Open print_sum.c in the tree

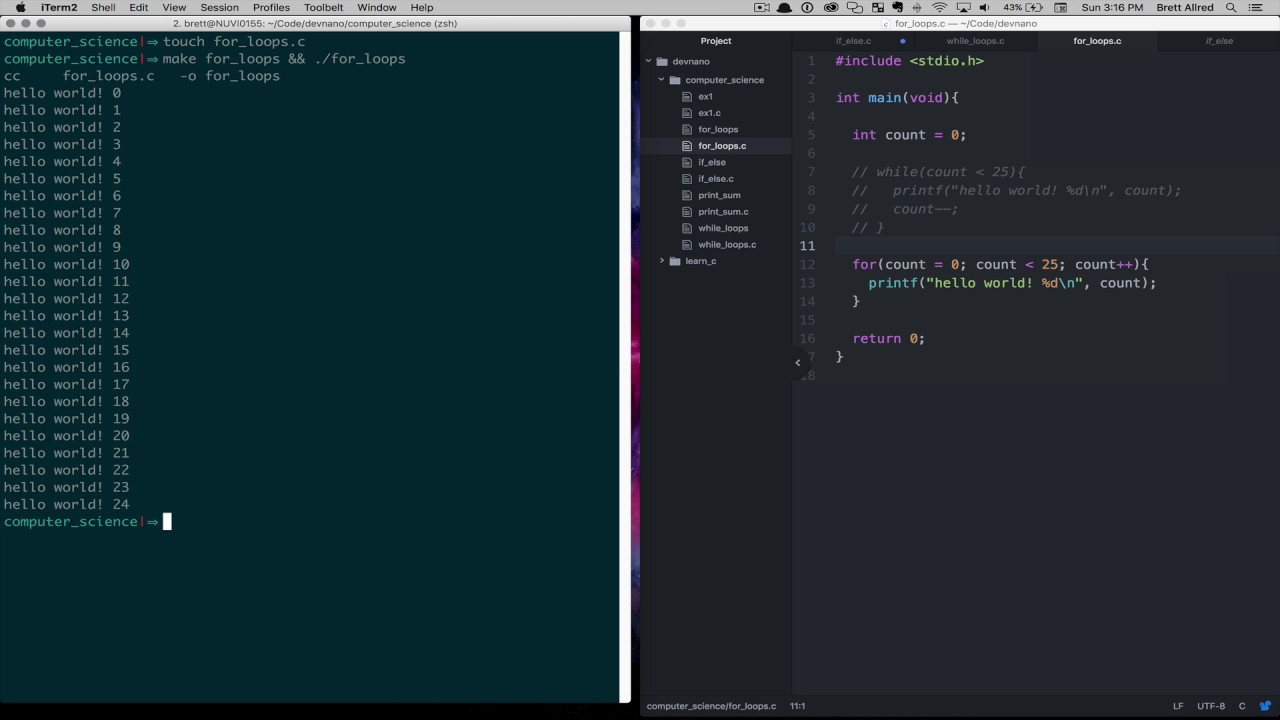[x=723, y=212]
